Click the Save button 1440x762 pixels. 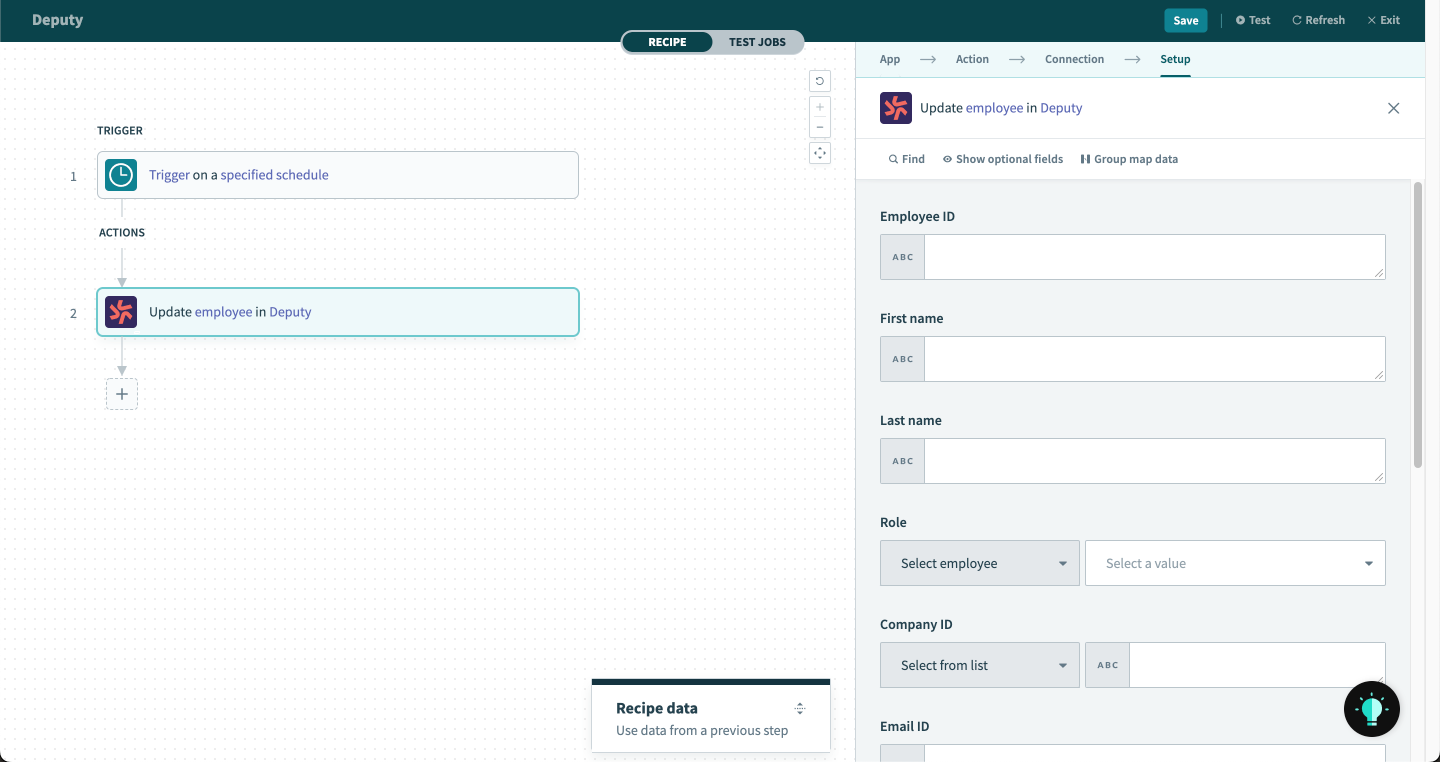tap(1185, 20)
